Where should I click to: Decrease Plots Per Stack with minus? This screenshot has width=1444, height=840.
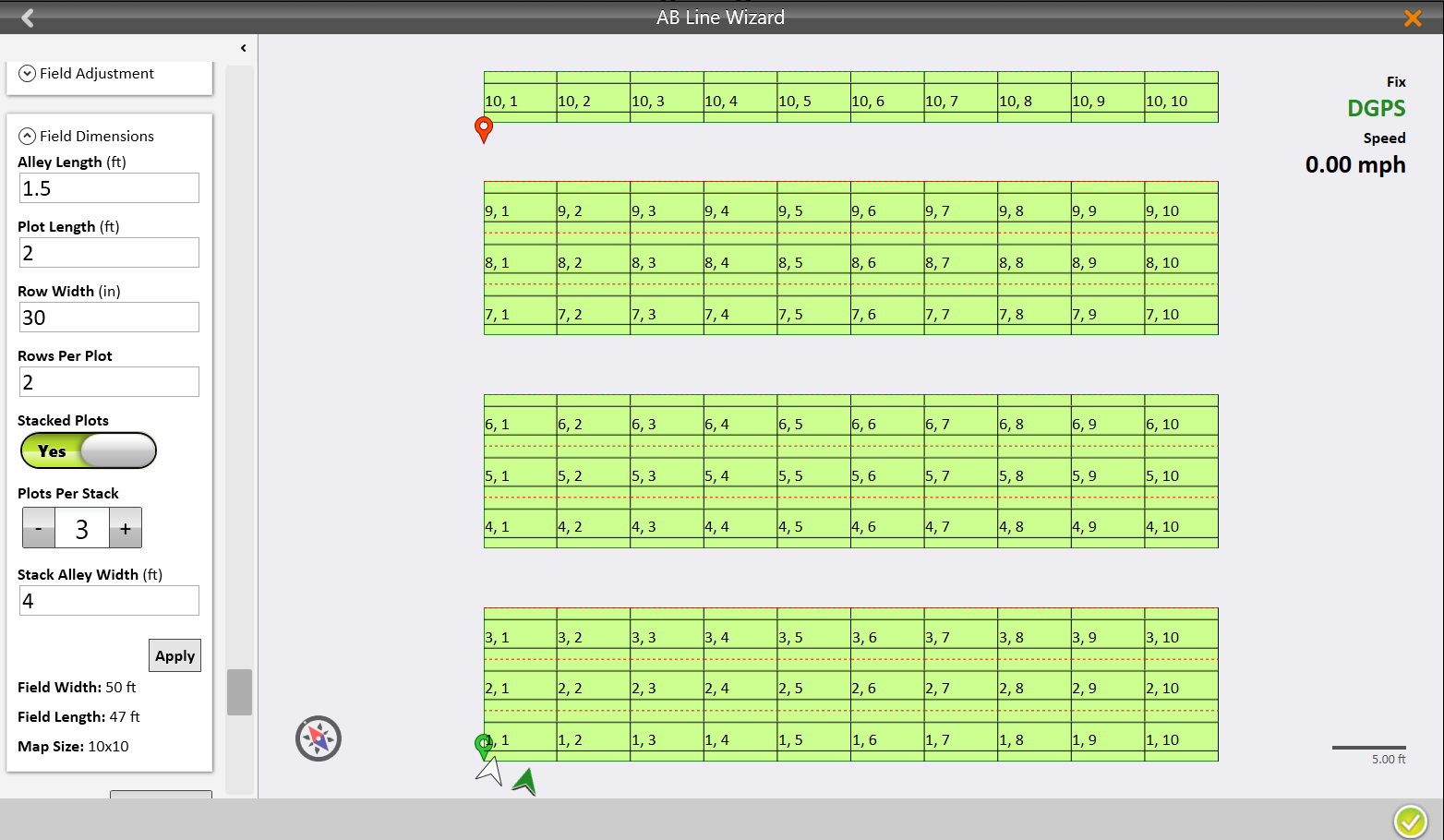(38, 528)
